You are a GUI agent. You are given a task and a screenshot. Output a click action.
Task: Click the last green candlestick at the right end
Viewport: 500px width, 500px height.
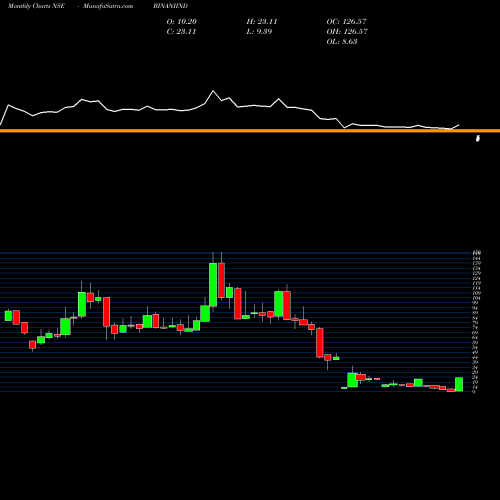(x=459, y=384)
